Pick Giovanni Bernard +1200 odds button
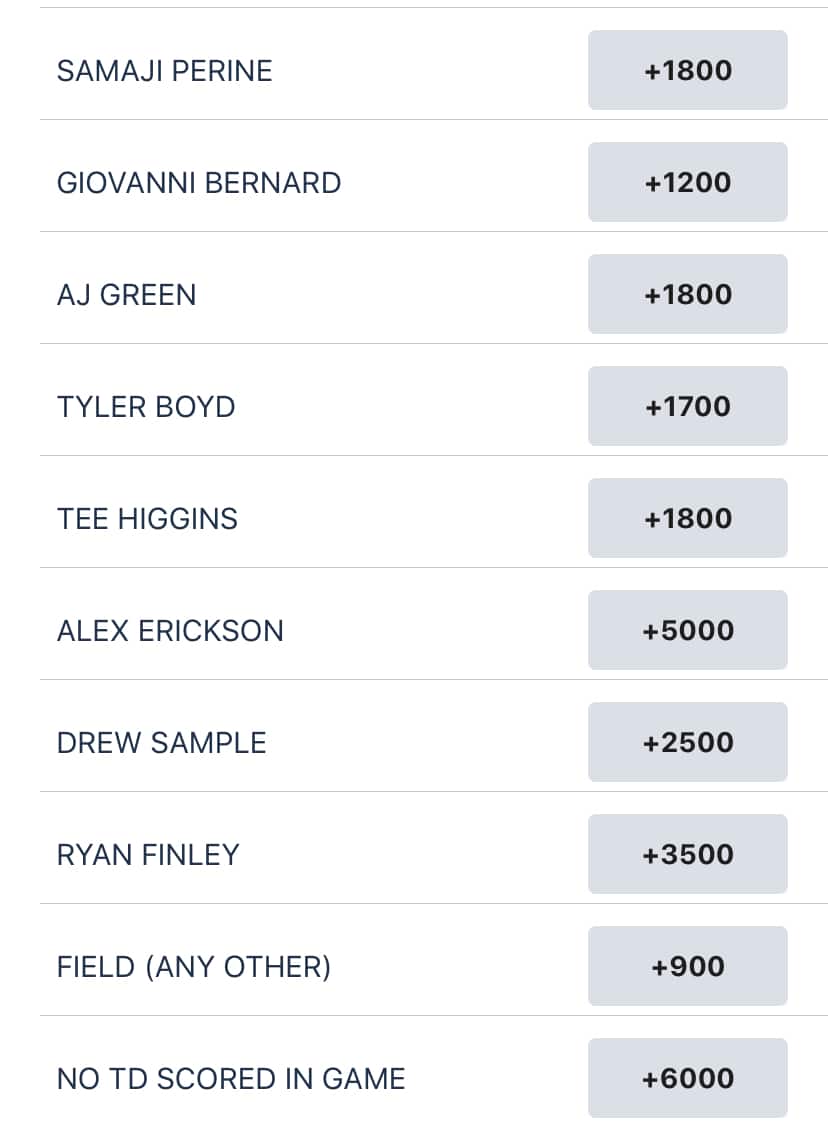Image resolution: width=828 pixels, height=1128 pixels. 688,182
